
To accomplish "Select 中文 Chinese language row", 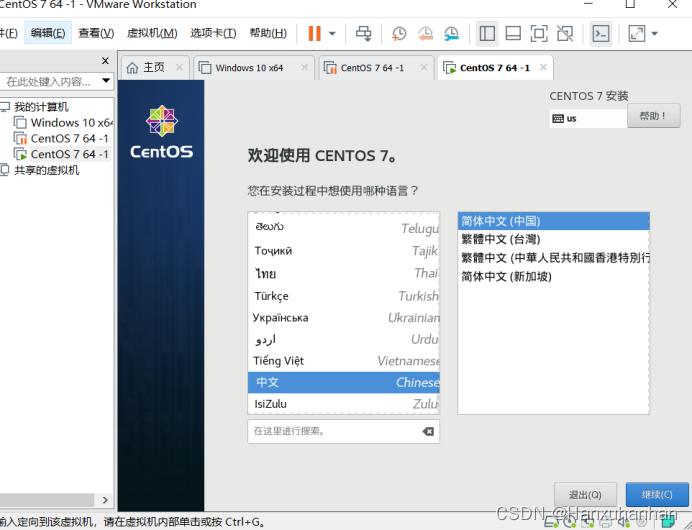I will tap(344, 382).
